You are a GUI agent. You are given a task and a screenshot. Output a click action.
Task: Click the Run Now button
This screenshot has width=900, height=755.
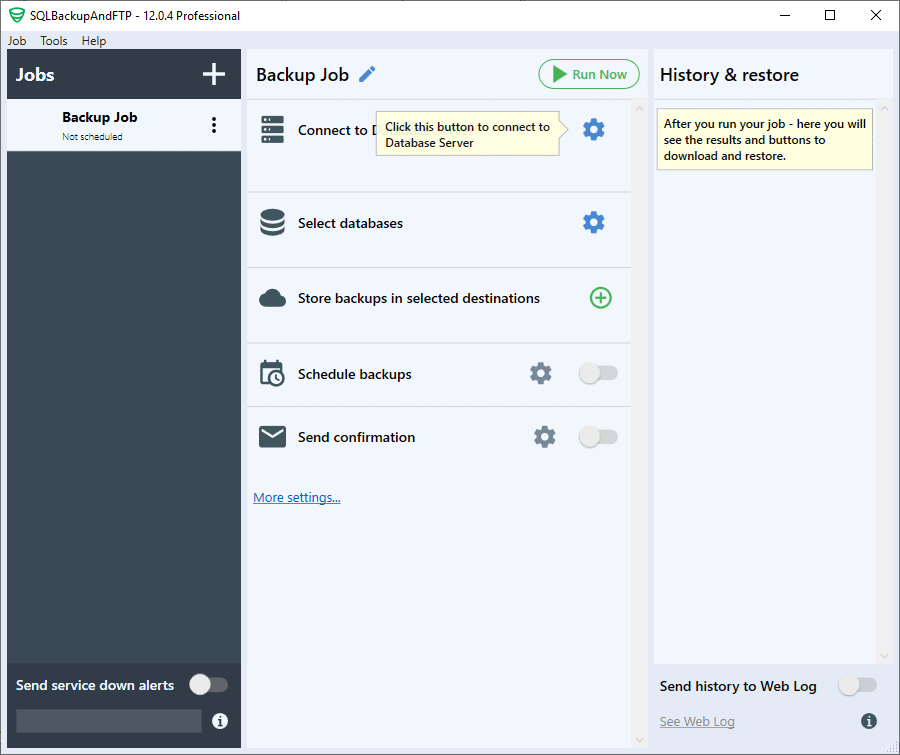[x=589, y=74]
